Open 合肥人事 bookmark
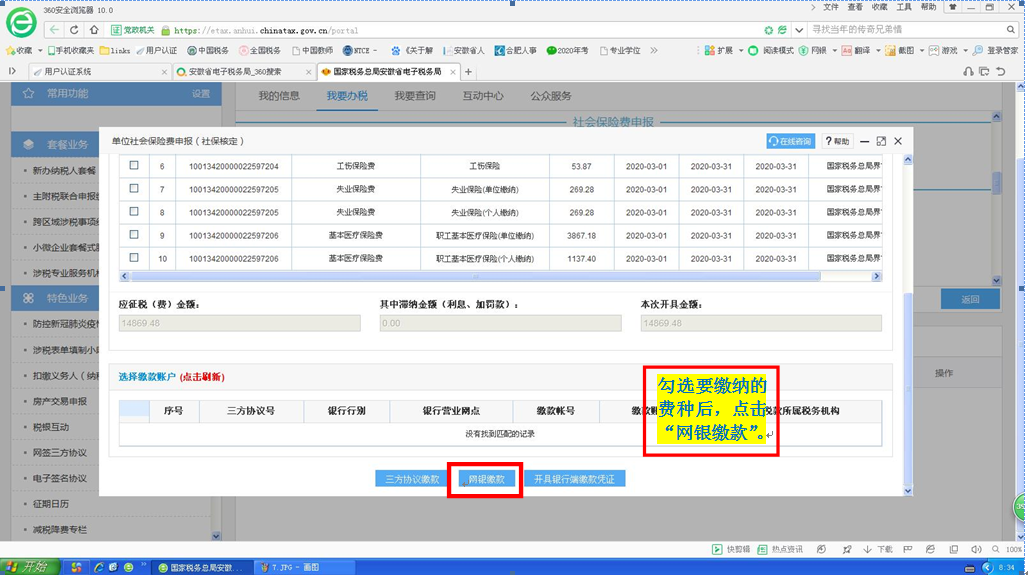The image size is (1028, 575). coord(515,50)
